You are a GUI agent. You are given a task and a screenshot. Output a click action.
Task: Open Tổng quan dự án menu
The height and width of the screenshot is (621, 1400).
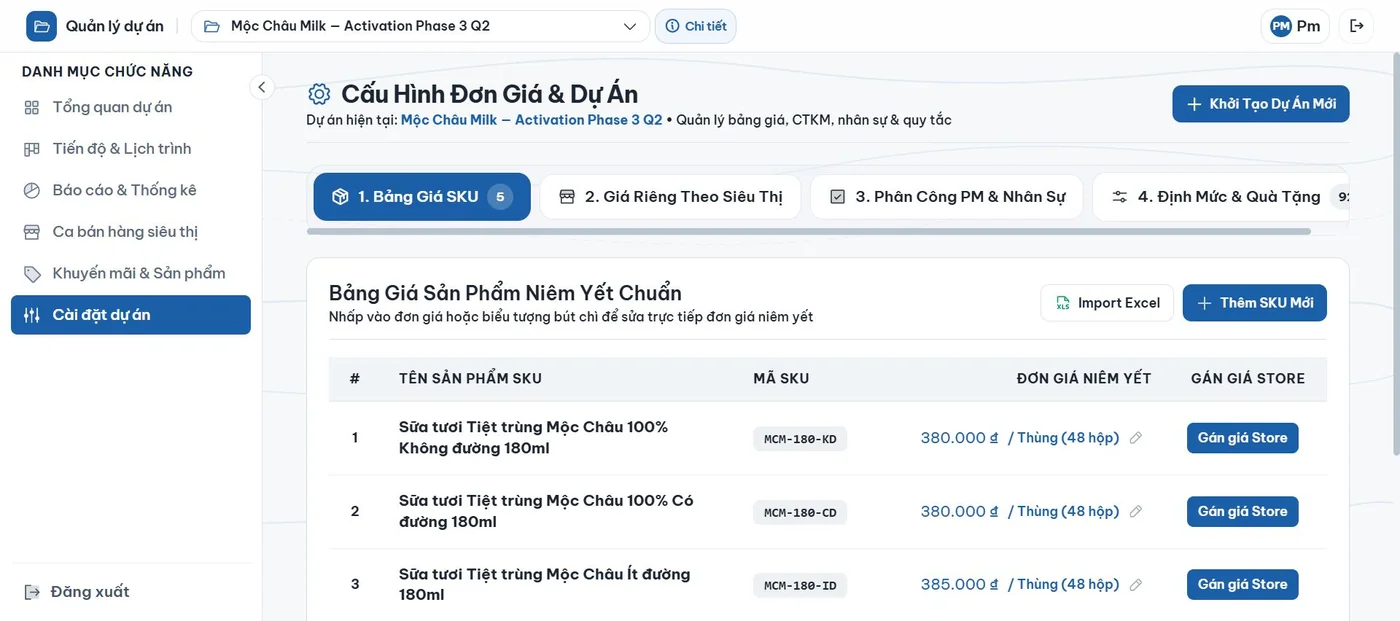click(x=131, y=107)
